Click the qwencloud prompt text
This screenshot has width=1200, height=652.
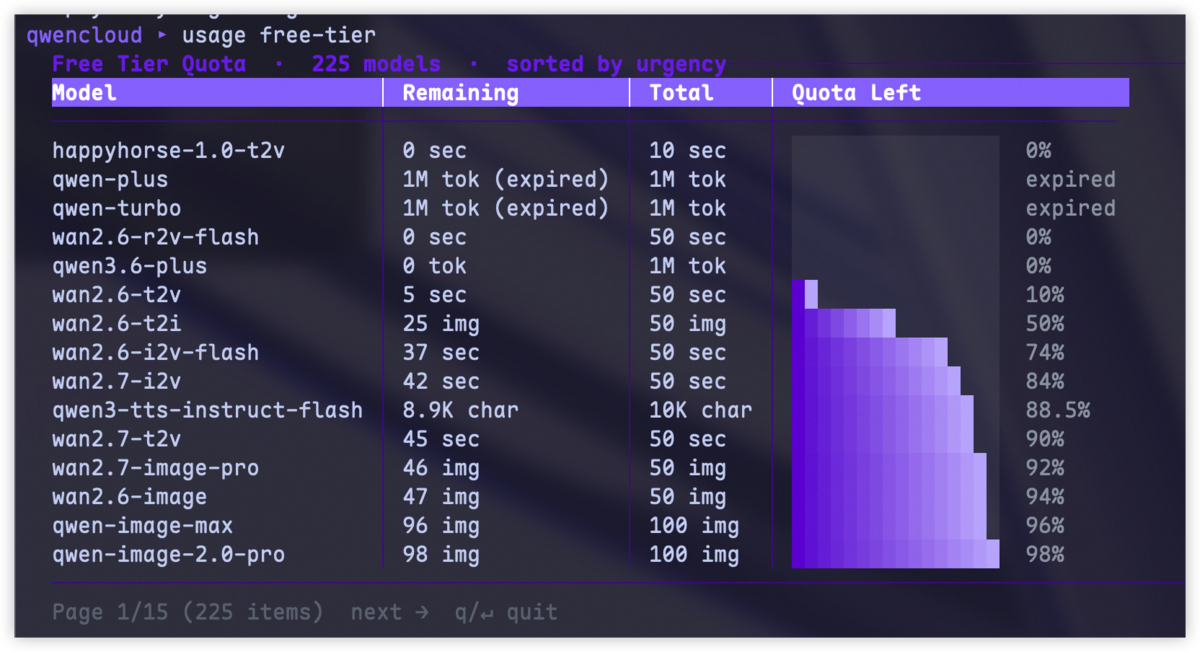pyautogui.click(x=86, y=36)
